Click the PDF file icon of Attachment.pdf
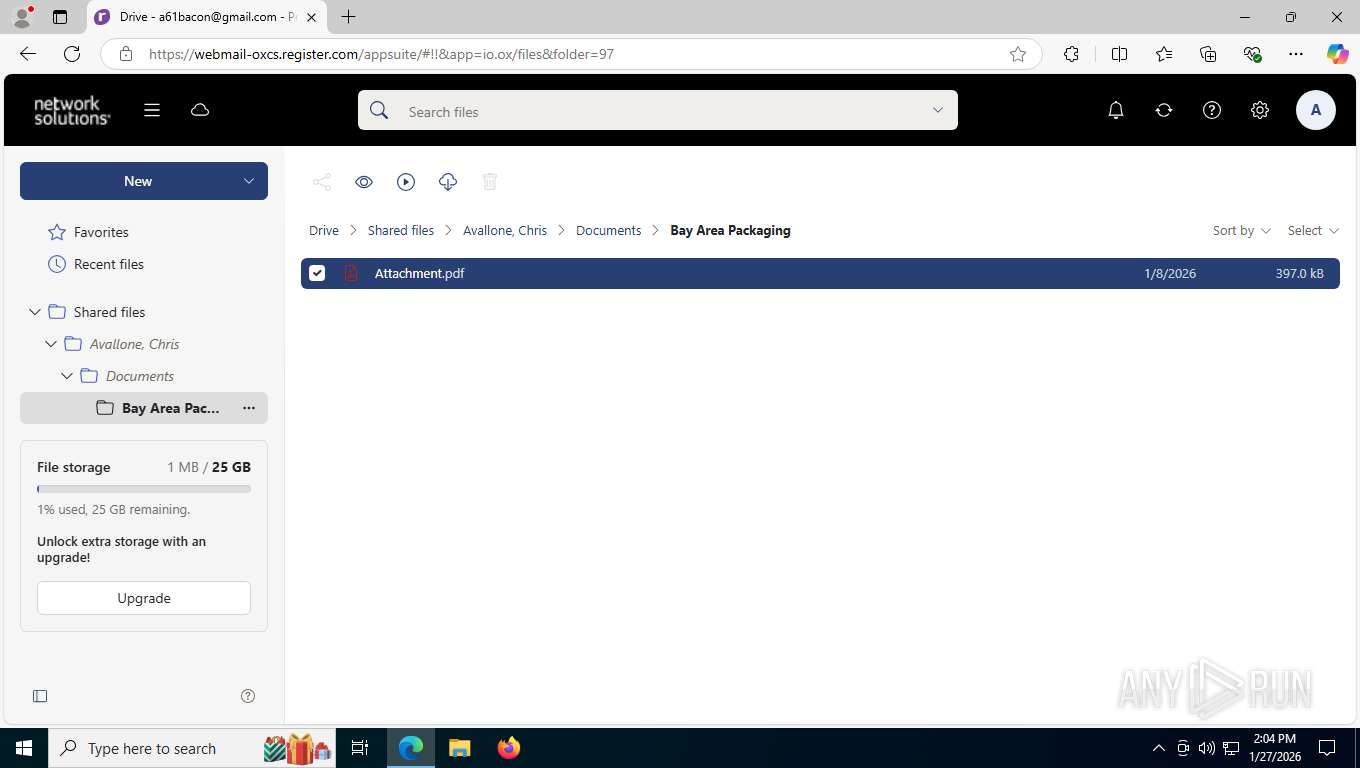This screenshot has height=768, width=1360. [x=351, y=273]
